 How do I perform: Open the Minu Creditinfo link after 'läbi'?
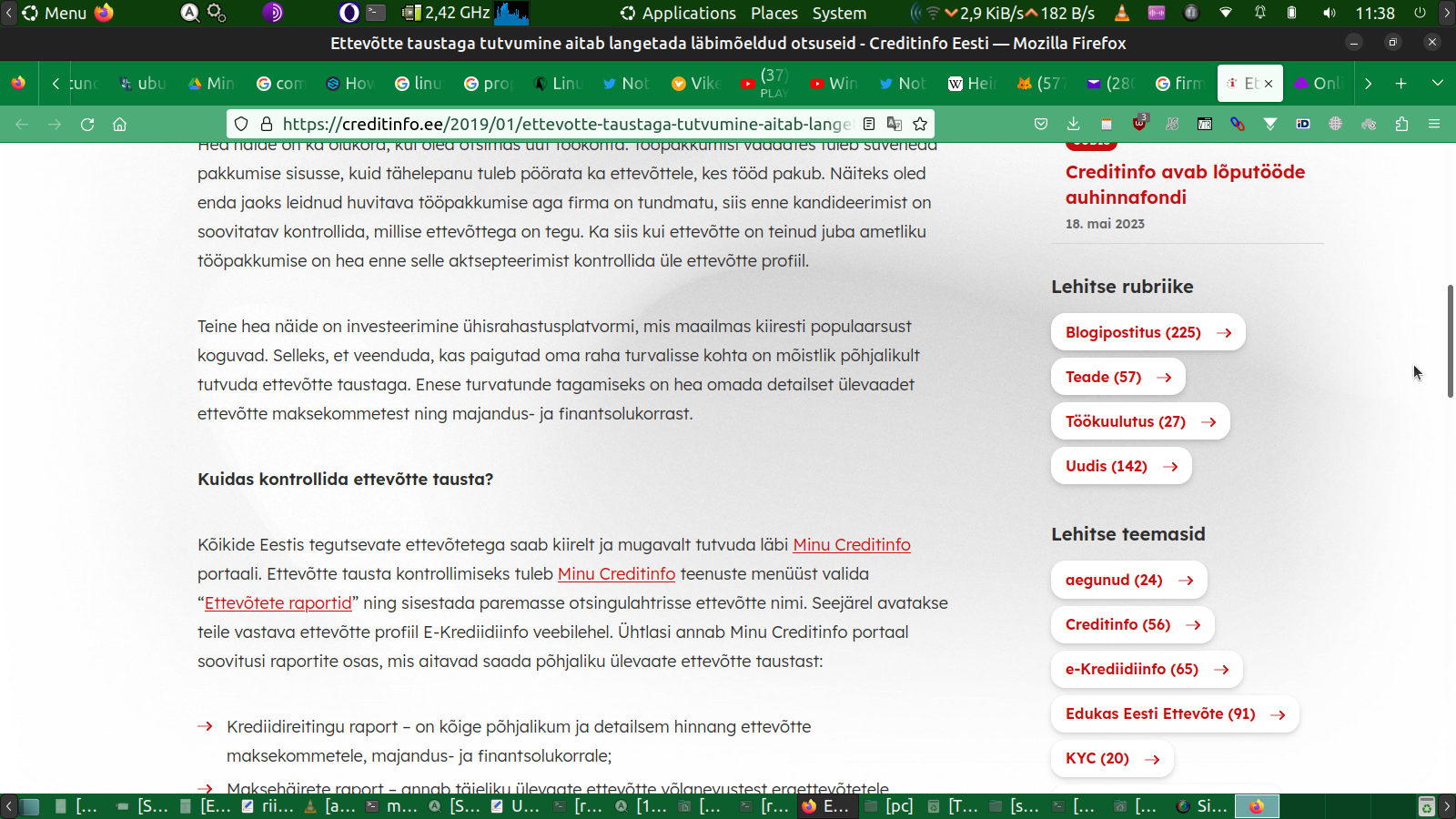click(x=852, y=544)
